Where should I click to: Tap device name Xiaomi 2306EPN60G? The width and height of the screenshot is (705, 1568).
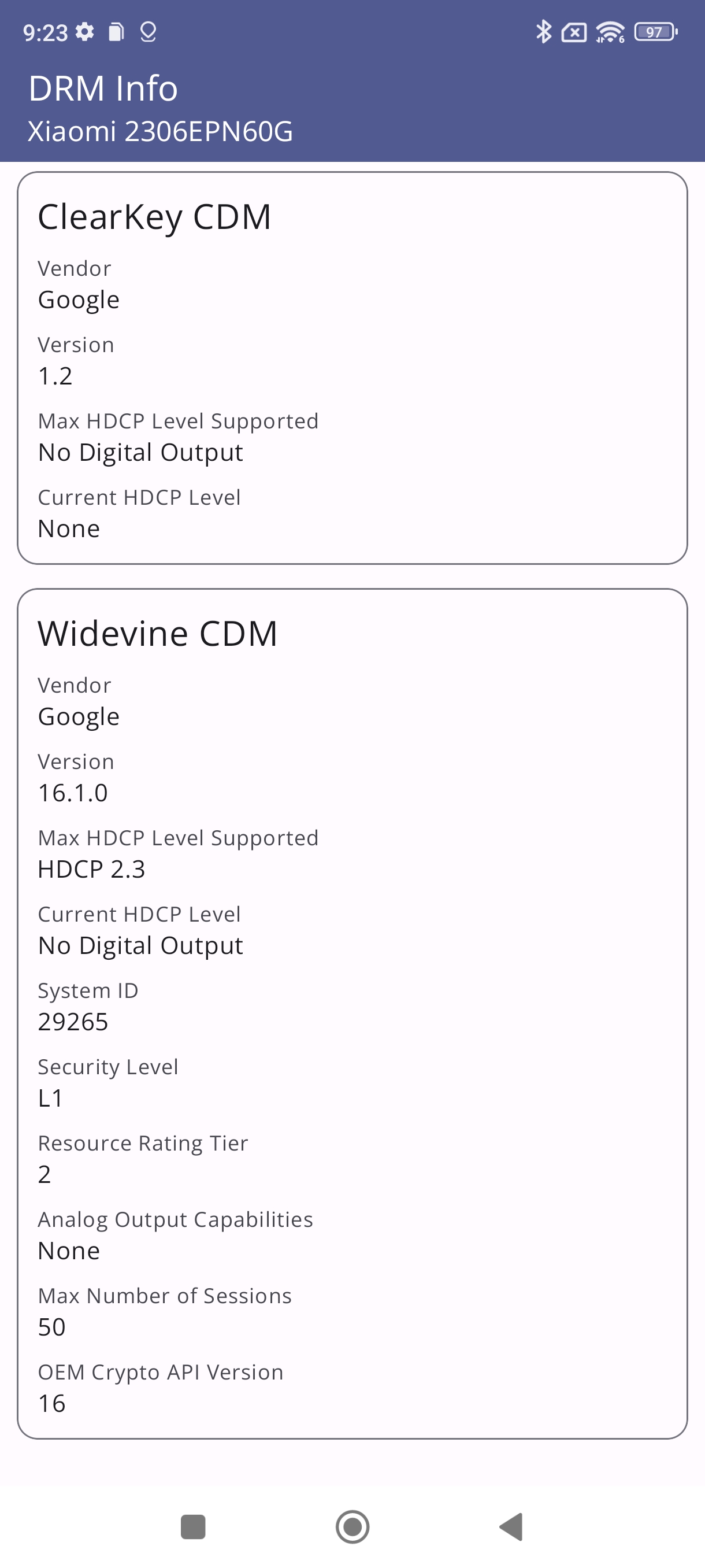tap(161, 131)
